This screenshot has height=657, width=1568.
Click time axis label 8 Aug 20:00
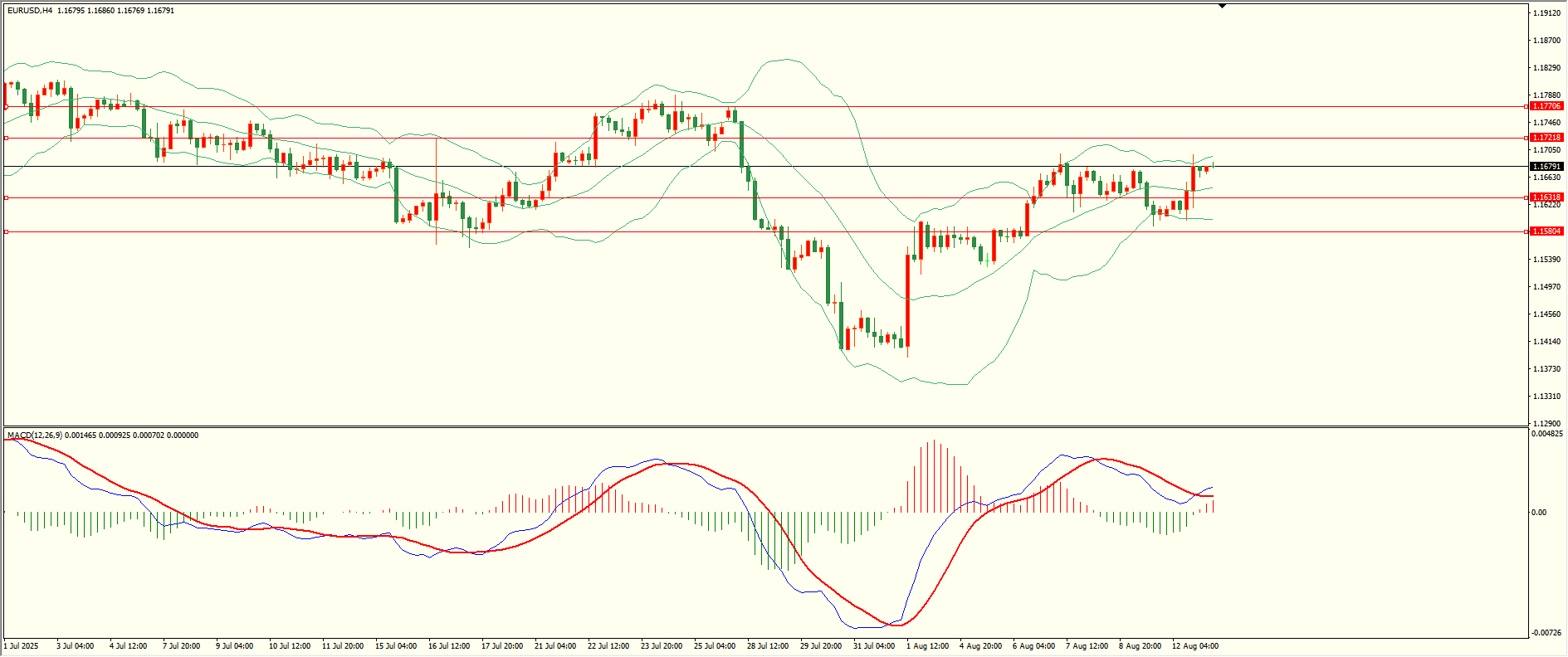click(x=1141, y=646)
